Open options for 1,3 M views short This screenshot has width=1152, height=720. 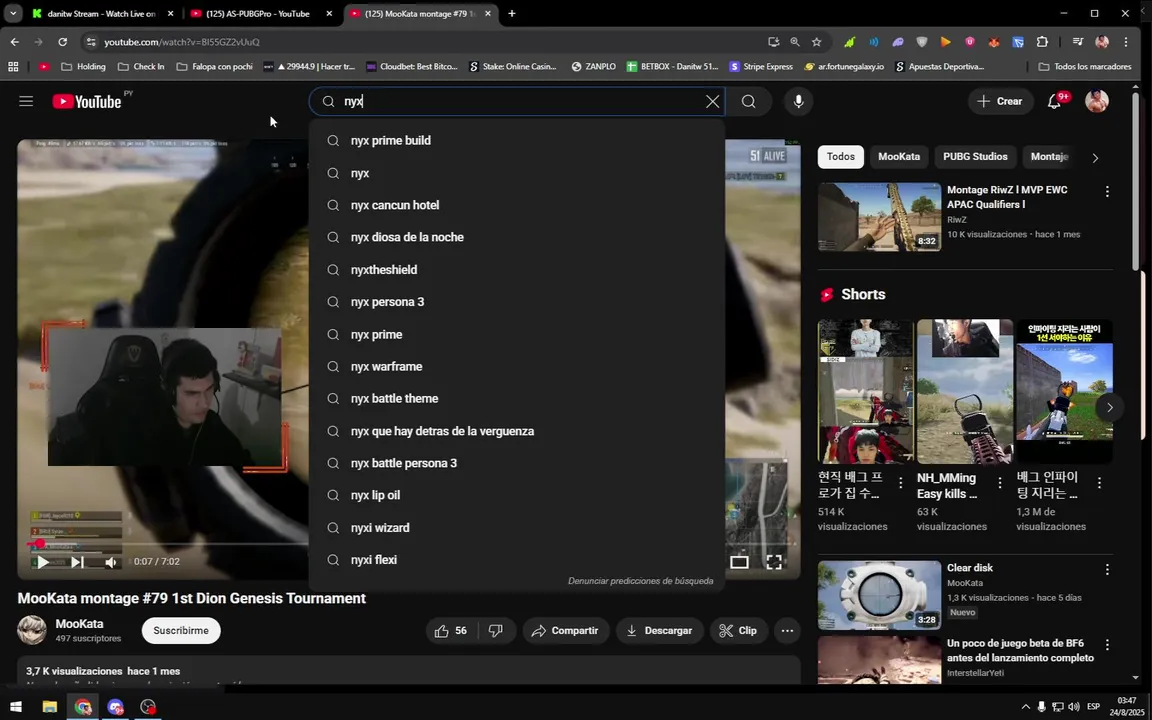(x=1099, y=483)
